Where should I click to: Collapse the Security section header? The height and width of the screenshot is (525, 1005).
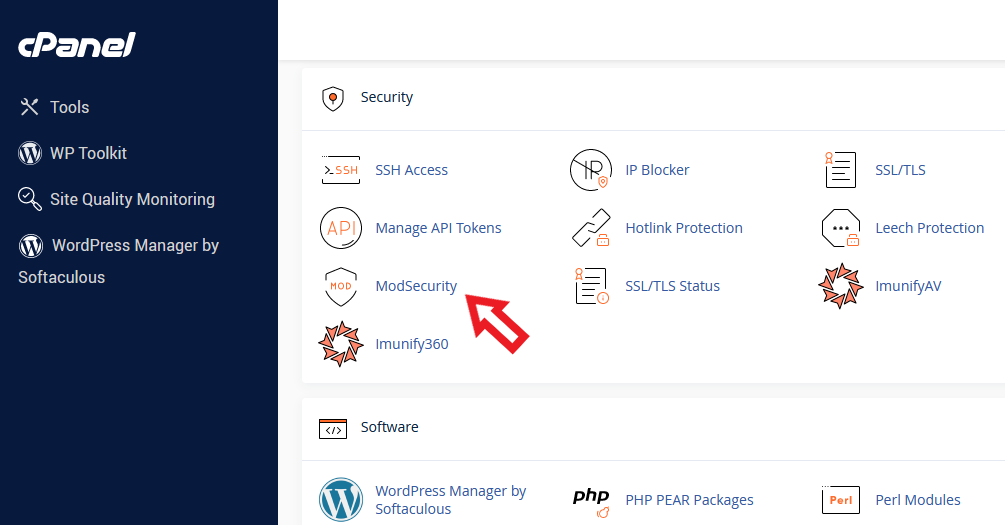(386, 97)
